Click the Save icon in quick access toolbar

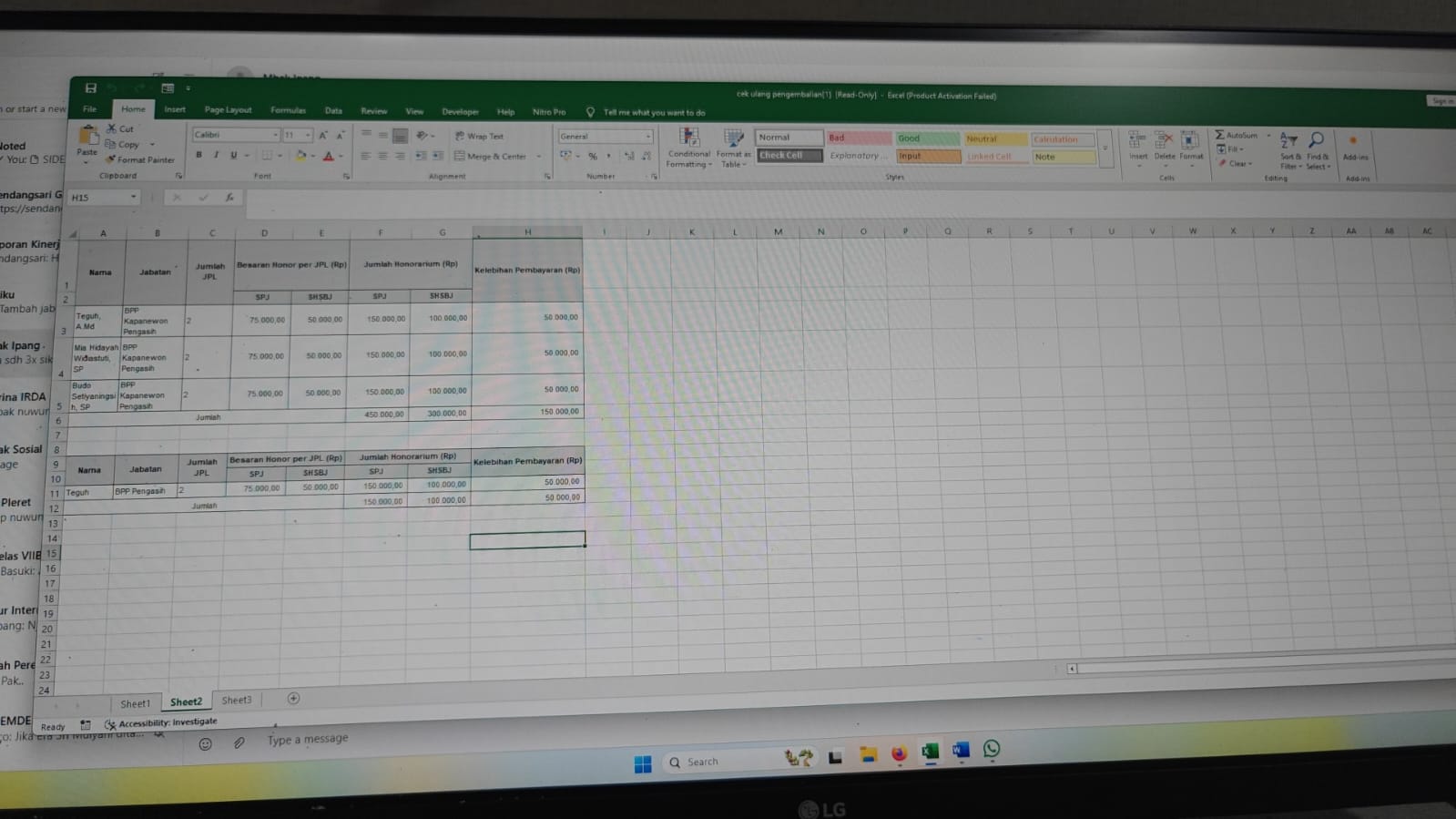point(90,88)
